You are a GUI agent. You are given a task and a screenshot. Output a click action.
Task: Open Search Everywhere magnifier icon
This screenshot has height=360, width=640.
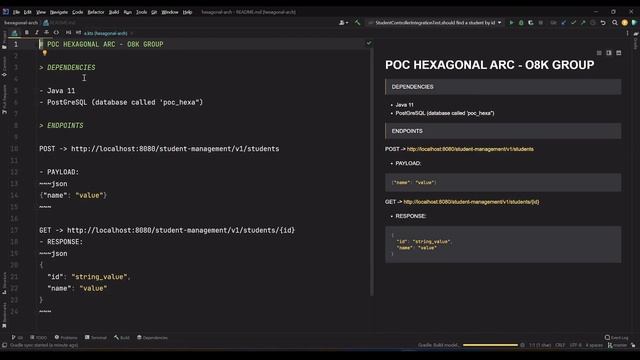click(615, 23)
